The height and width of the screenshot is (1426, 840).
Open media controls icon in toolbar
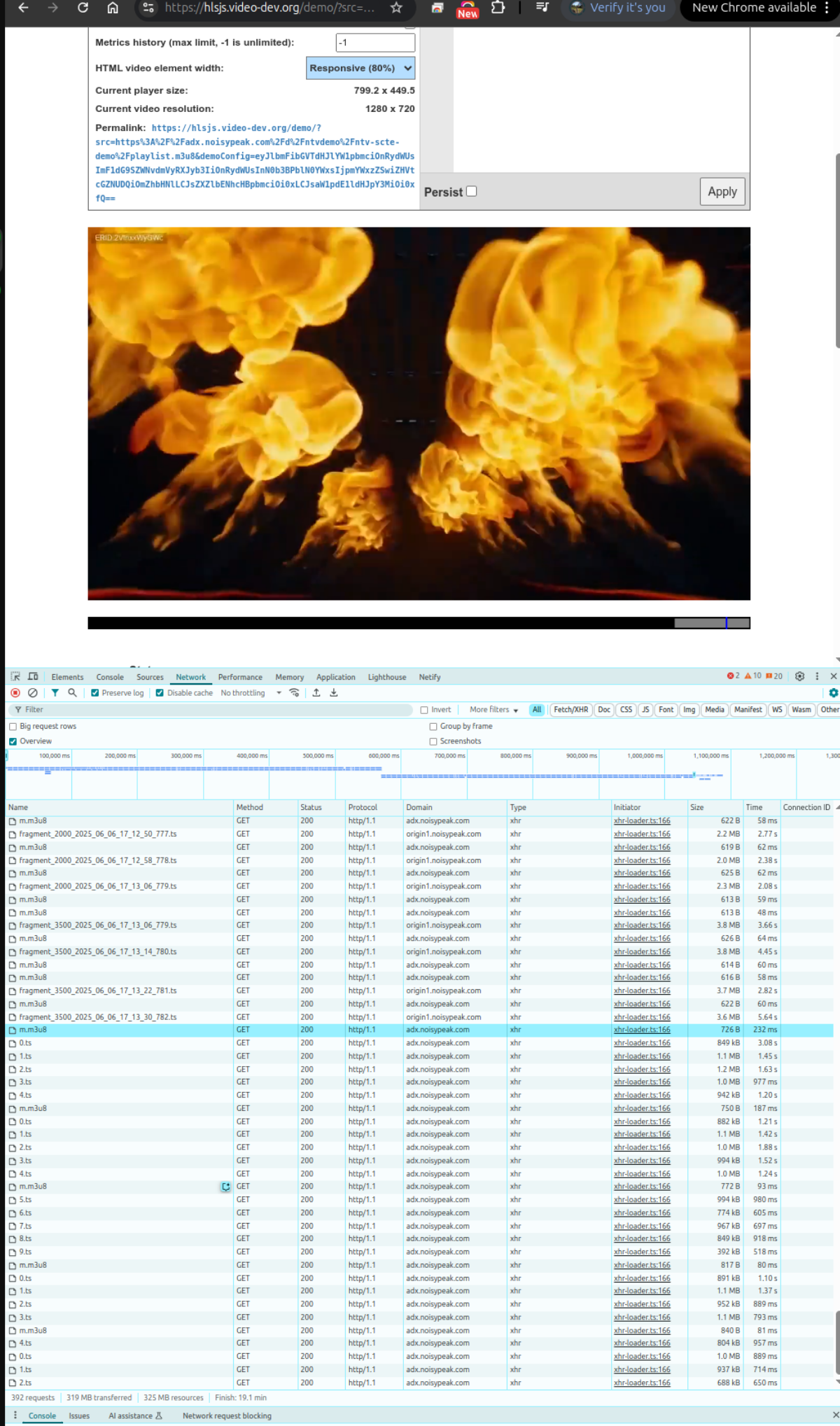click(542, 8)
